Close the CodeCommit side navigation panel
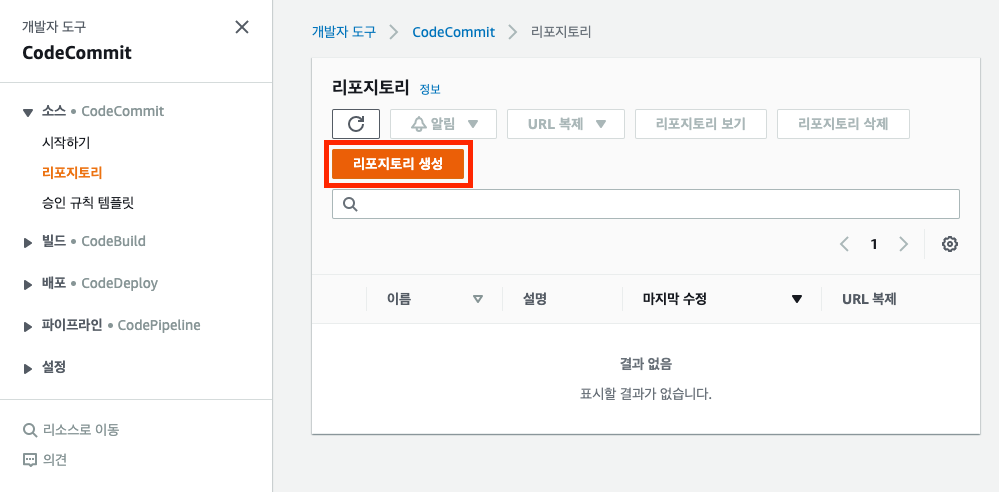Screen dimensions: 999x492 coord(241,27)
